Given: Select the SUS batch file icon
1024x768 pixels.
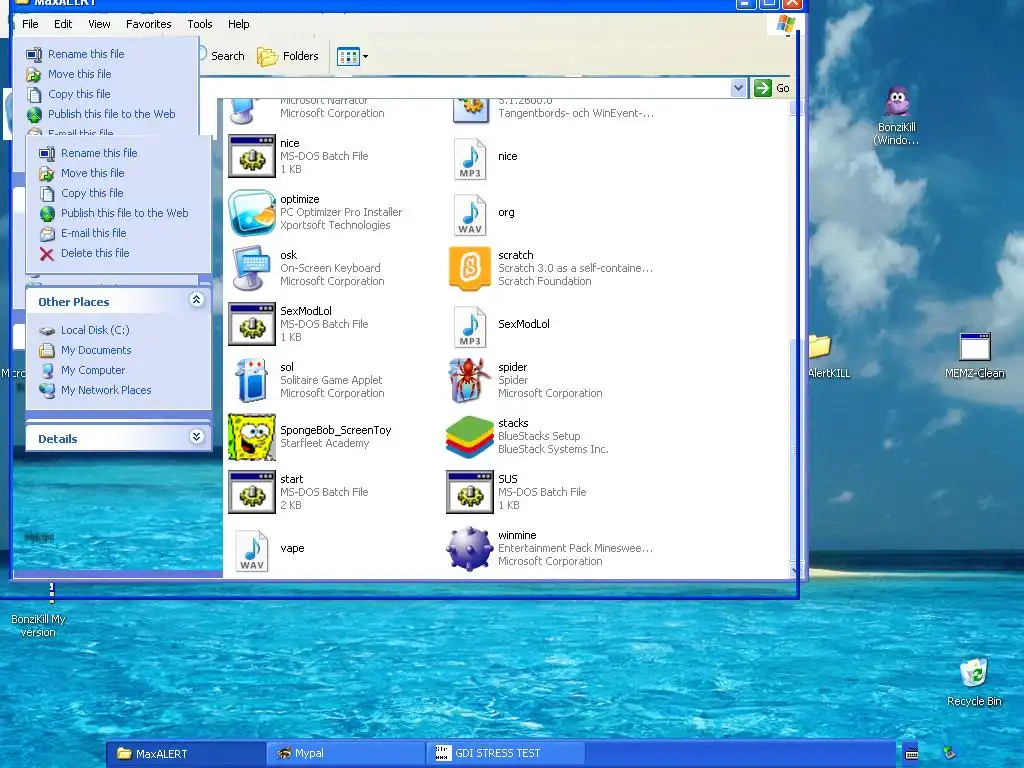Looking at the screenshot, I should click(470, 492).
